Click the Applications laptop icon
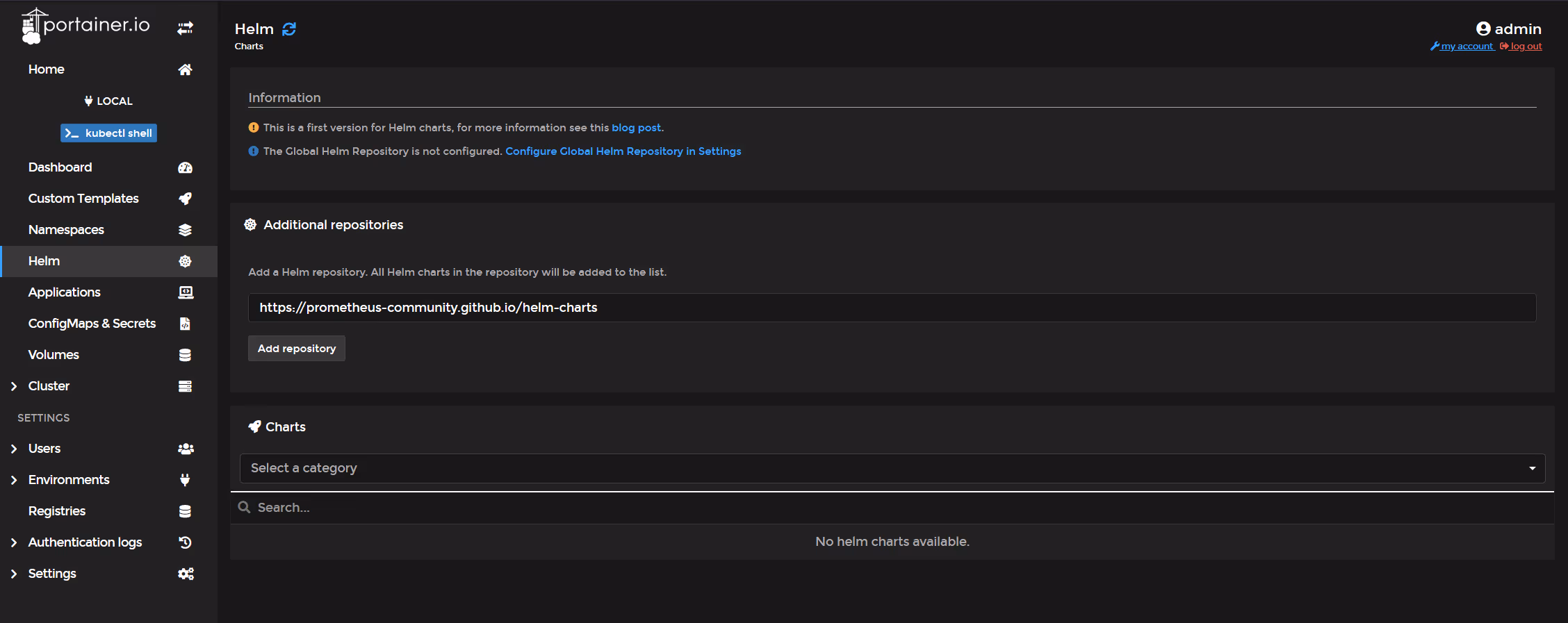Screen dimensions: 1568x623 tap(186, 292)
